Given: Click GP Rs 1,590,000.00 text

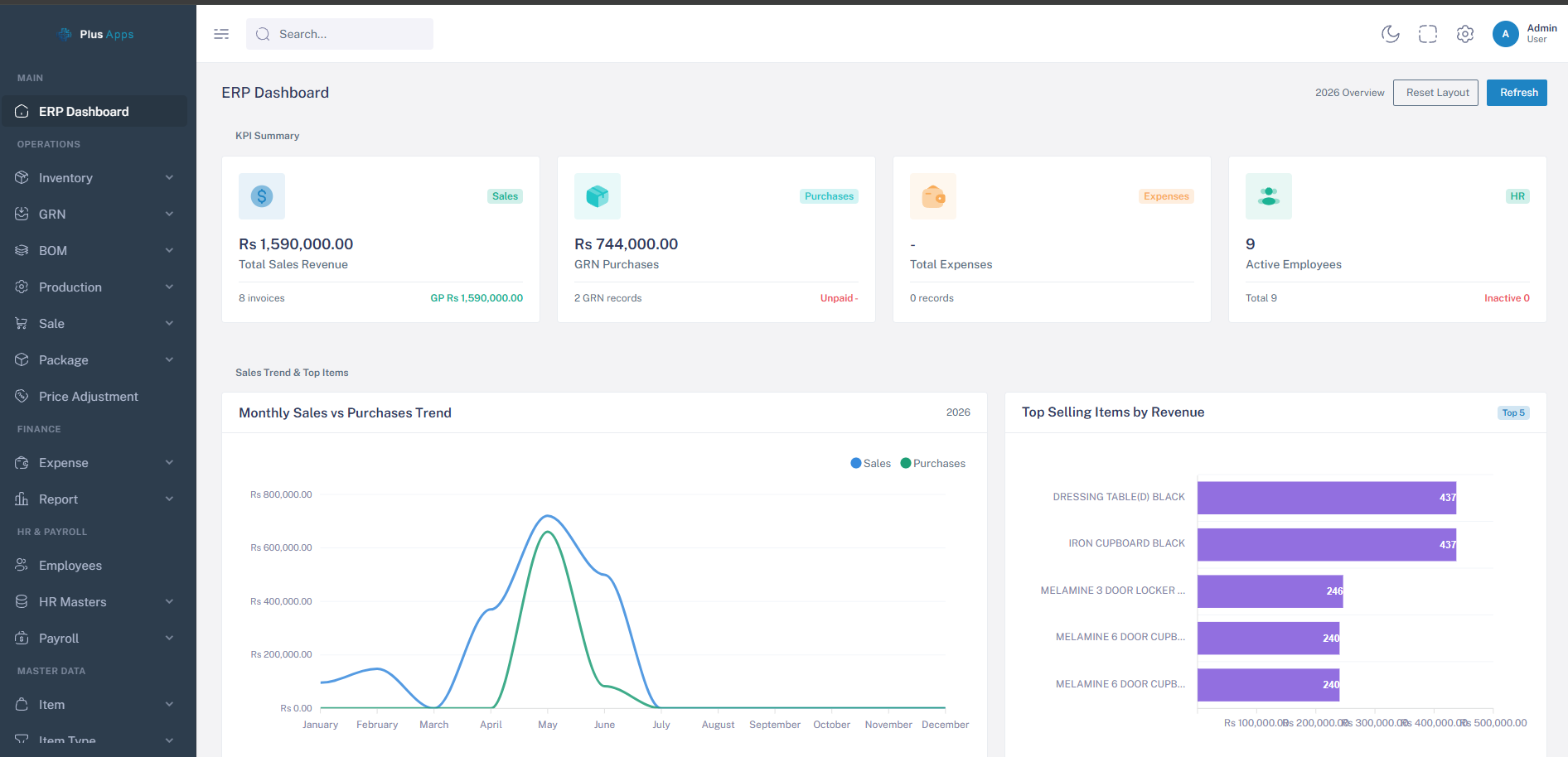Looking at the screenshot, I should coord(477,298).
